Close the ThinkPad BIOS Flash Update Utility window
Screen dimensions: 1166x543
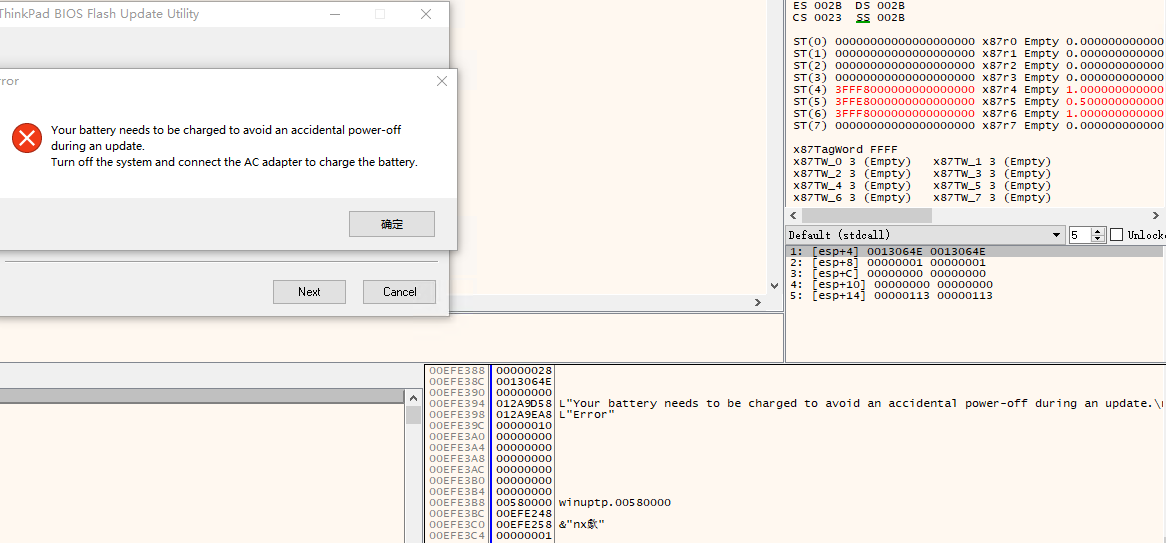pos(426,13)
